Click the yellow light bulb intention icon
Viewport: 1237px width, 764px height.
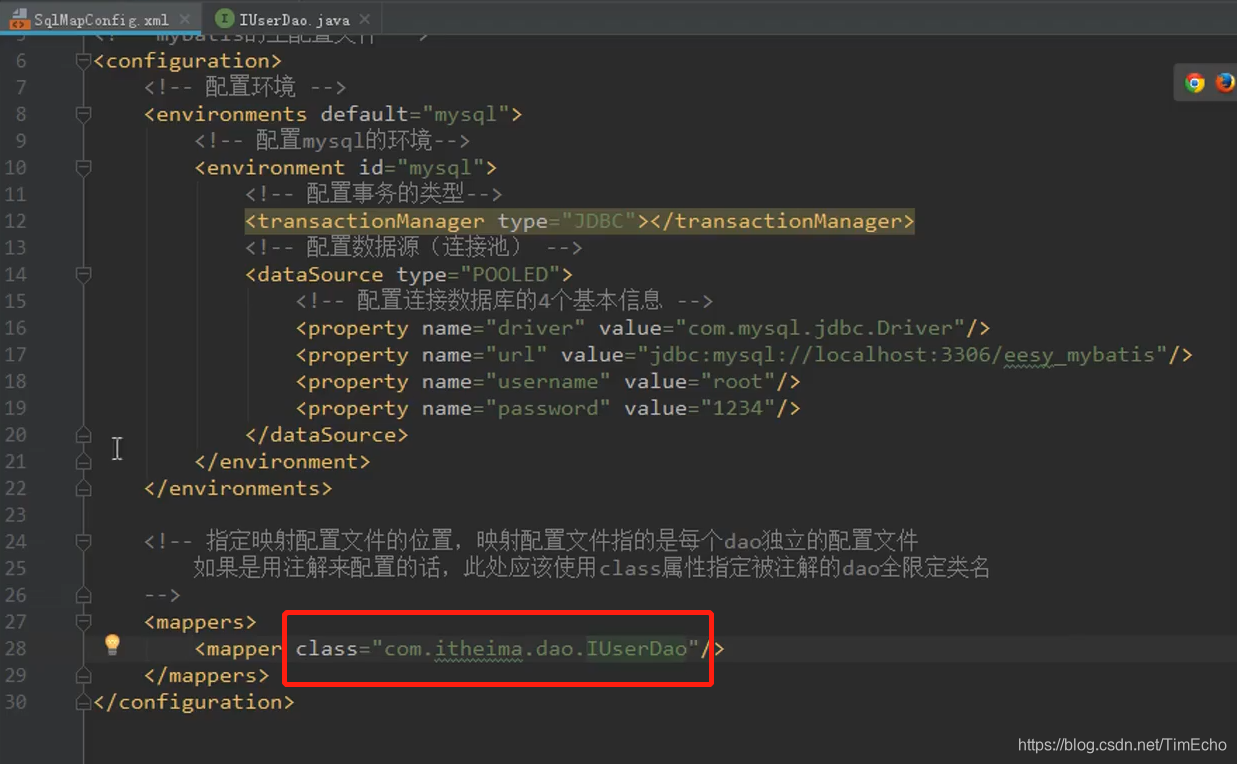tap(112, 645)
